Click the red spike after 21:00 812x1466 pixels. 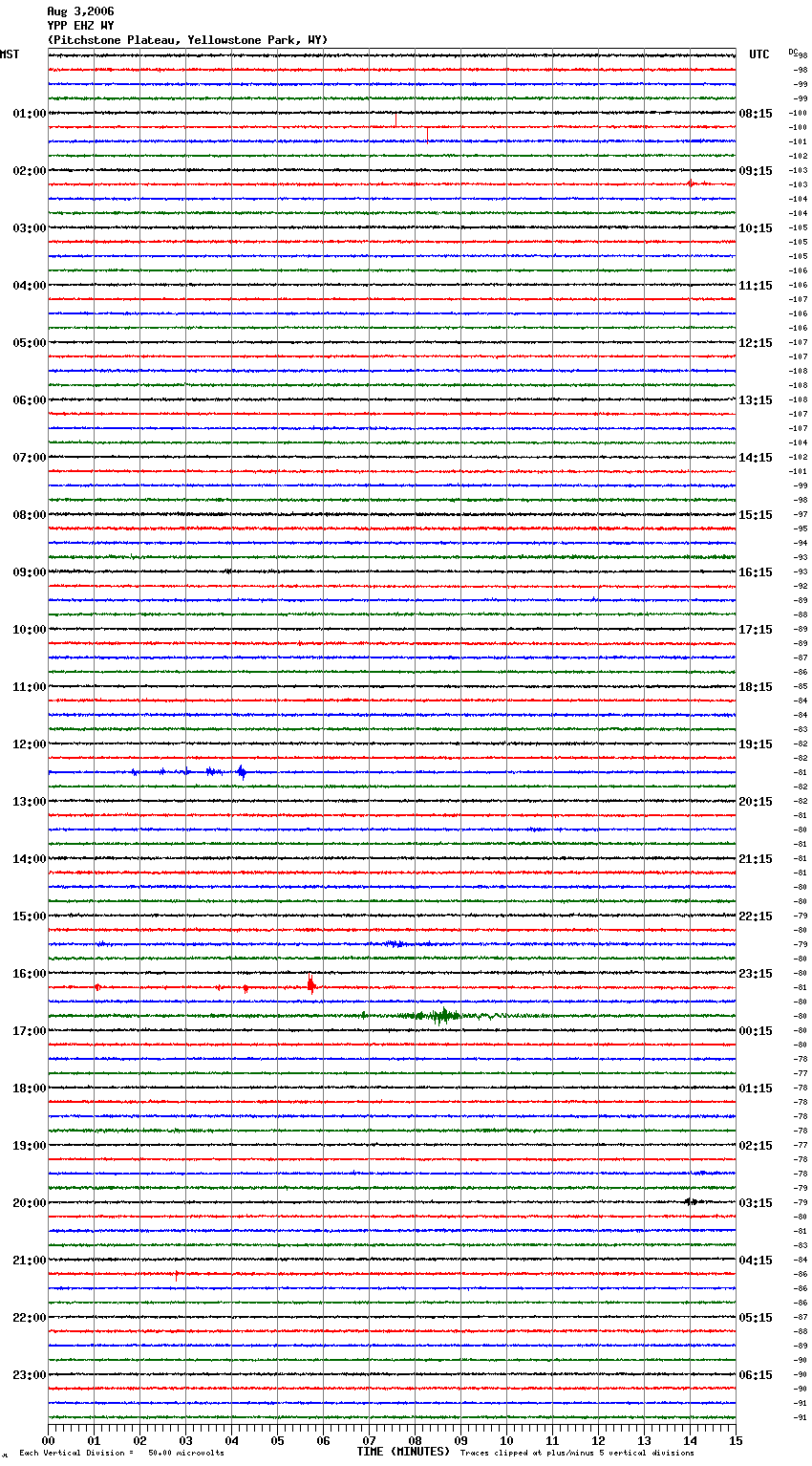tap(176, 1275)
